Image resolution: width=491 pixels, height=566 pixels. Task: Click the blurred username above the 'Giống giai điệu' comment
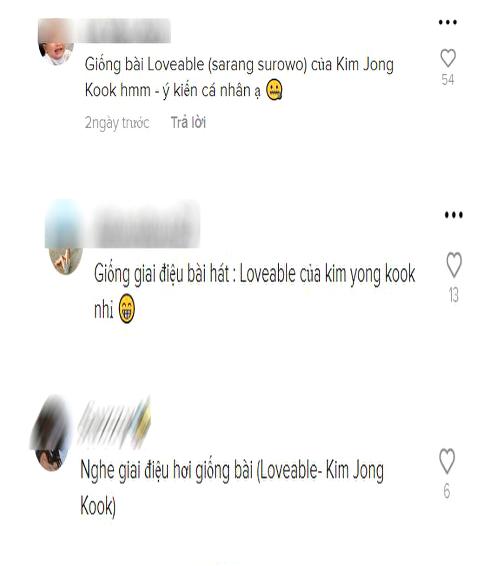(x=144, y=225)
